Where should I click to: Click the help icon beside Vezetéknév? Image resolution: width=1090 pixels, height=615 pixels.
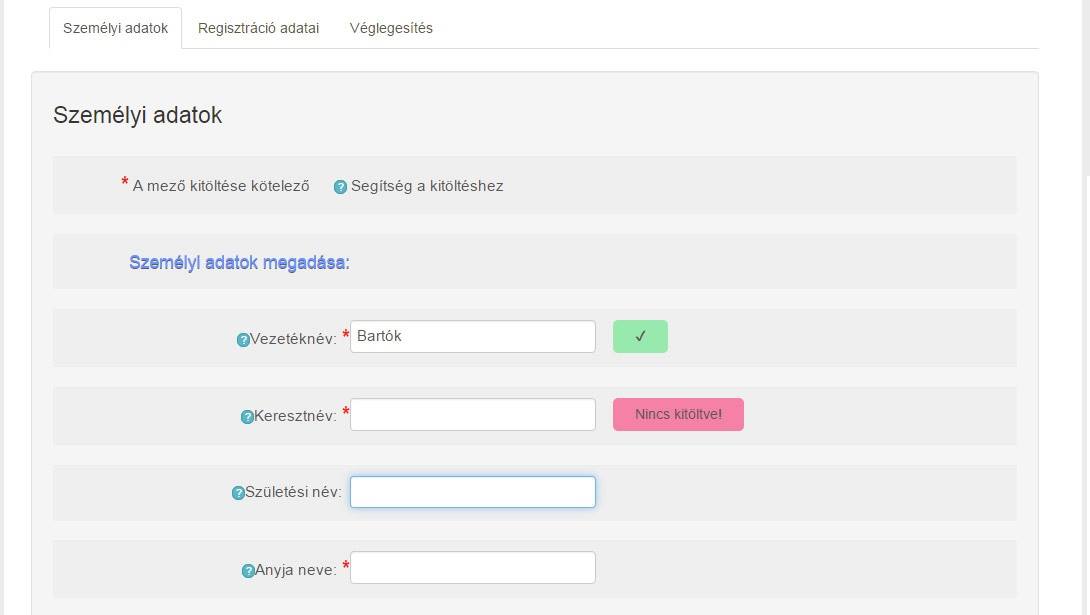(x=243, y=340)
